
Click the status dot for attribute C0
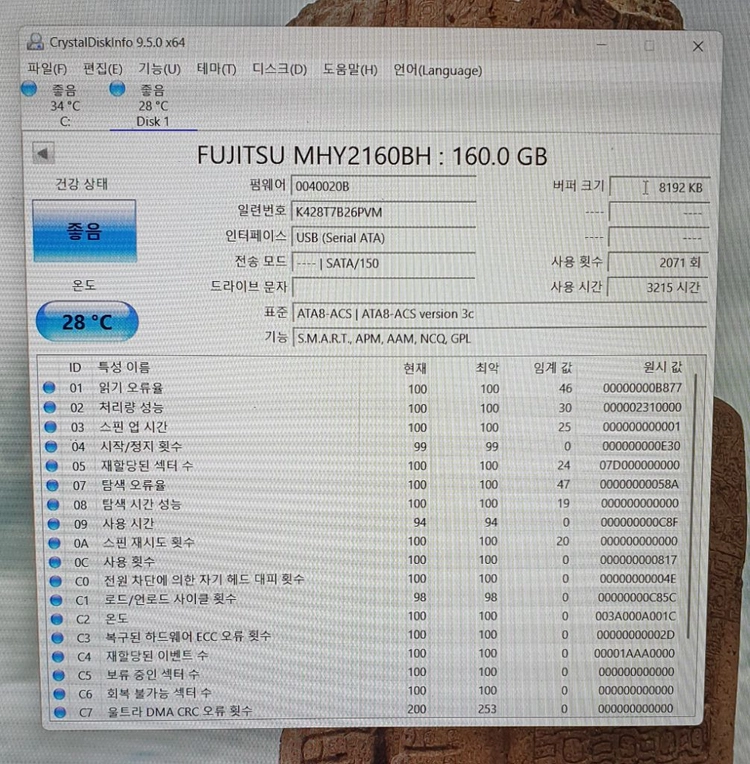coord(56,581)
